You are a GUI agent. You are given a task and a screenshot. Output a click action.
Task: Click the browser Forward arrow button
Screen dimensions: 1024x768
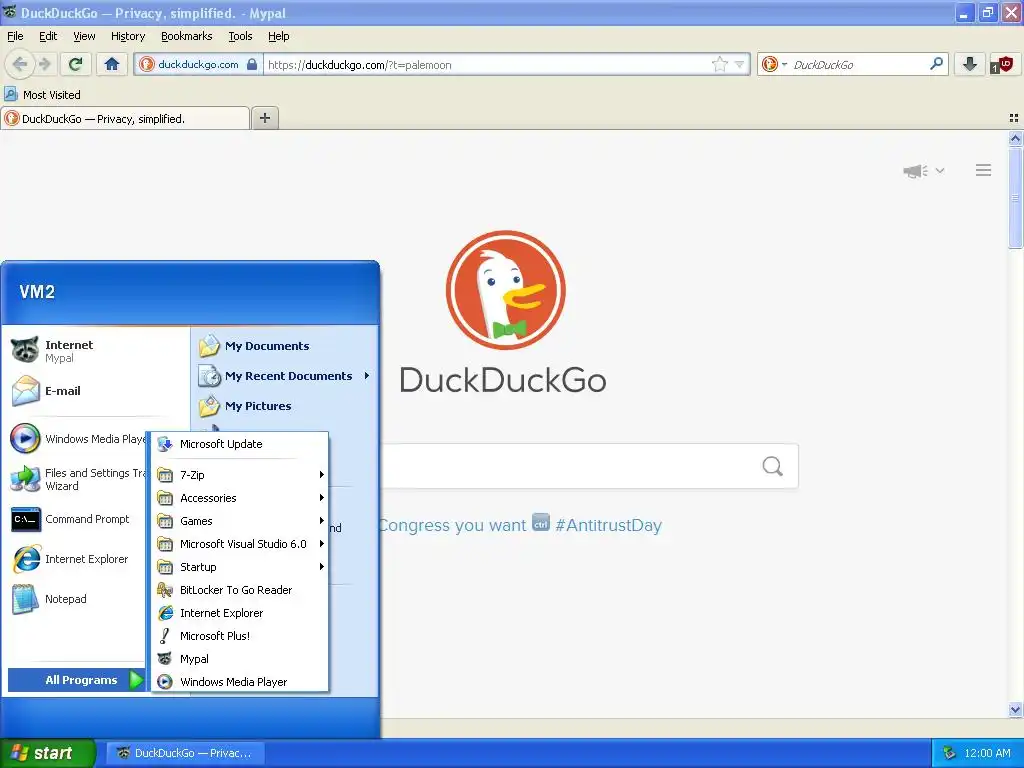[x=44, y=64]
